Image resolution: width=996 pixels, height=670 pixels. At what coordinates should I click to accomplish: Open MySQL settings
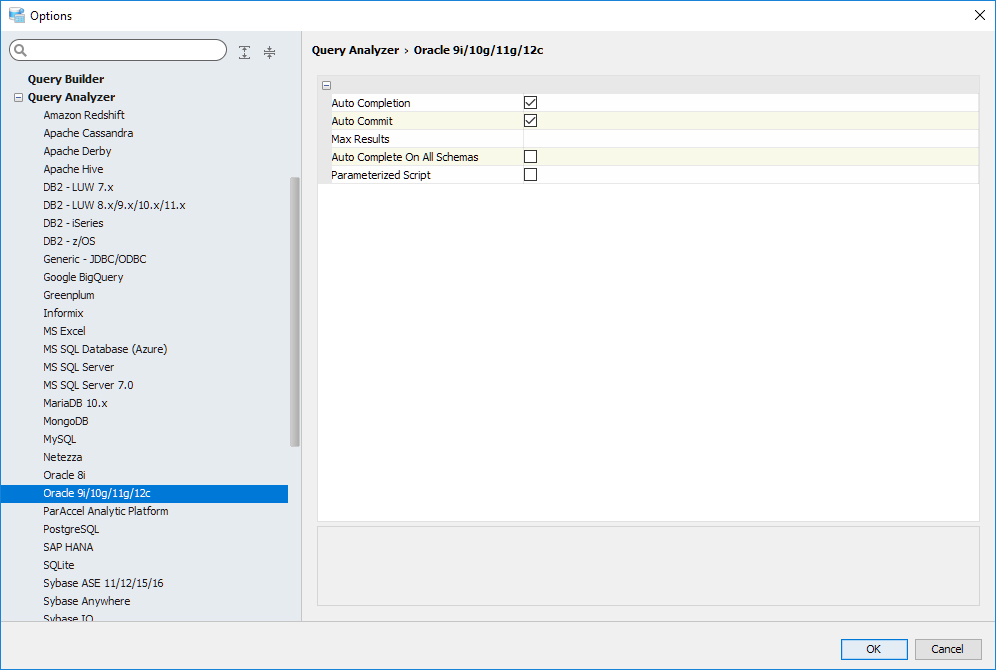pos(60,439)
